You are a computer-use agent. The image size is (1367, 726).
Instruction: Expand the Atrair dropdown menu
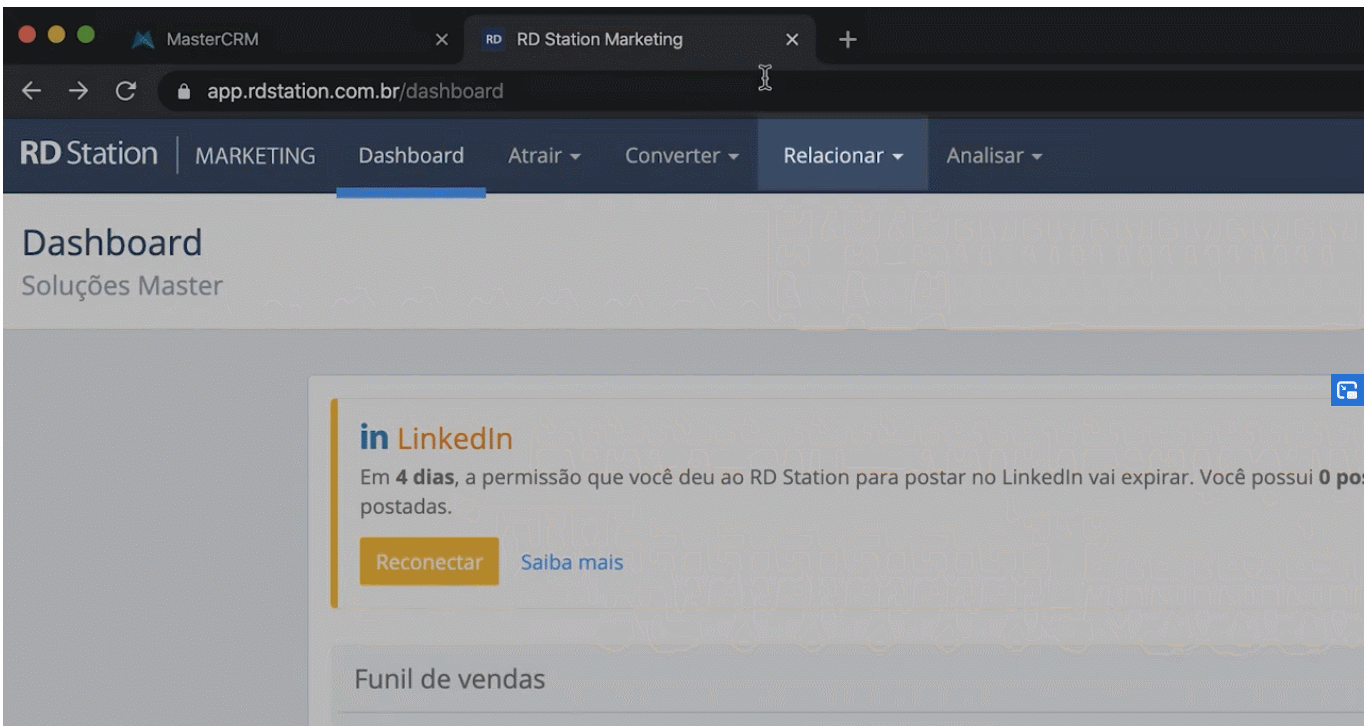click(x=544, y=156)
